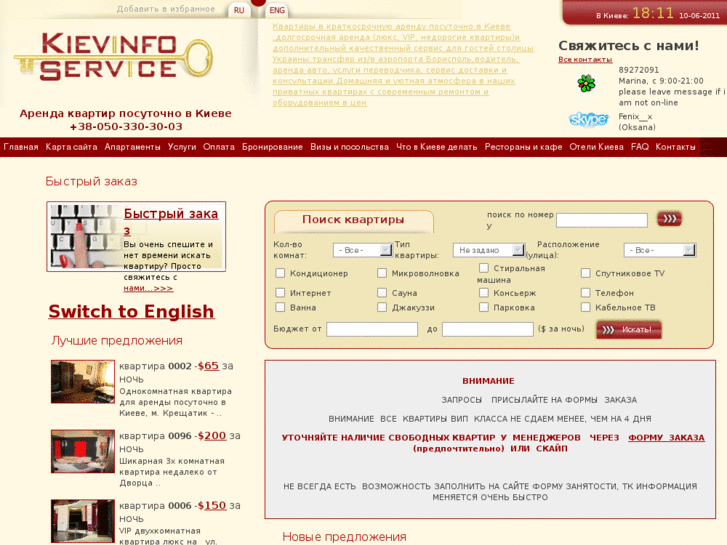Toggle the Кондиционер checkbox
This screenshot has height=545, width=727.
point(280,273)
